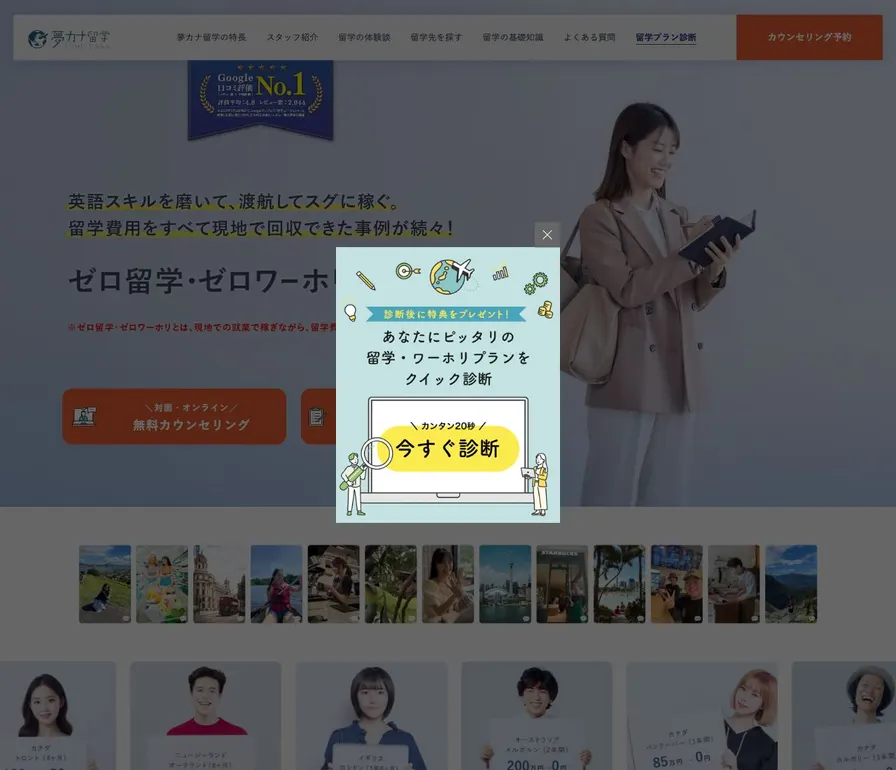This screenshot has width=896, height=770.
Task: Open 留学の基礎知識 menu item
Action: coord(513,37)
